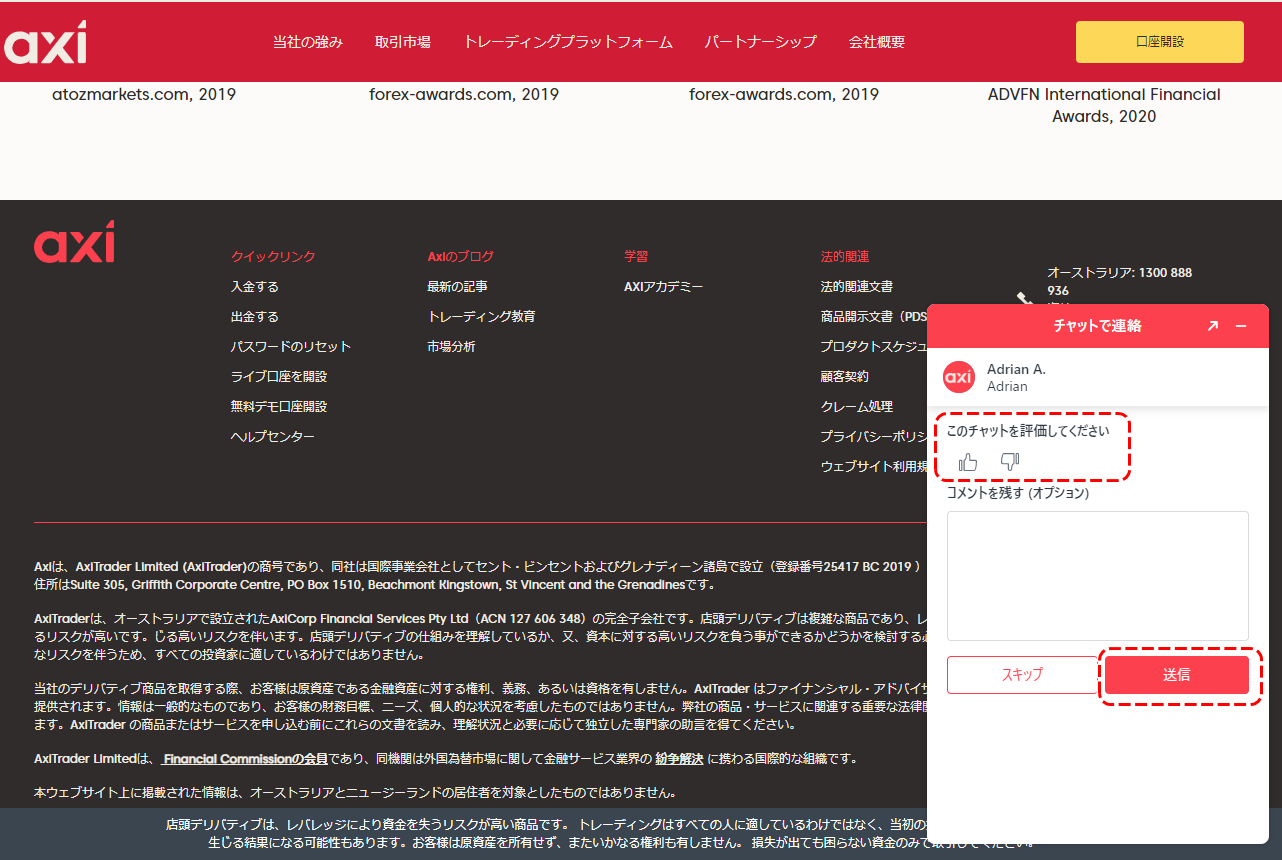Image resolution: width=1282 pixels, height=860 pixels.
Task: Open the トレーディング教育 link
Action: (x=481, y=317)
